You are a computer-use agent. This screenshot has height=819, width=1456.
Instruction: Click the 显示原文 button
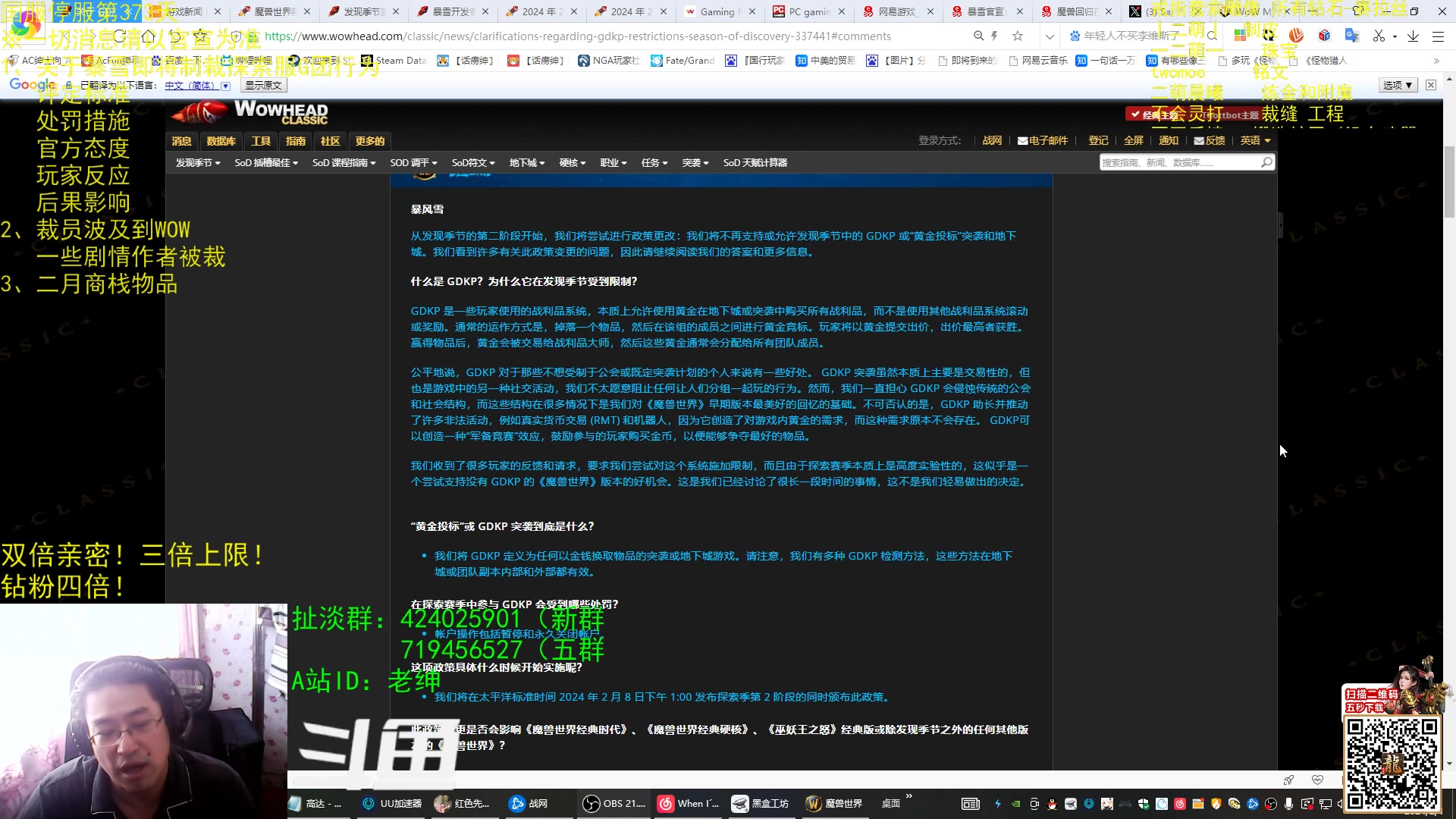click(263, 86)
